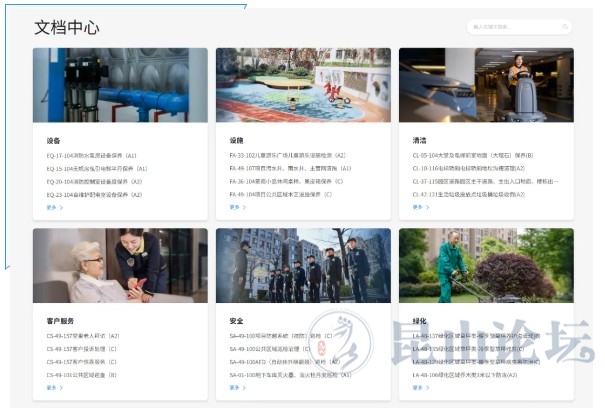Open the 客户服务 elderly resident photo
The height and width of the screenshot is (417, 605).
click(x=120, y=265)
